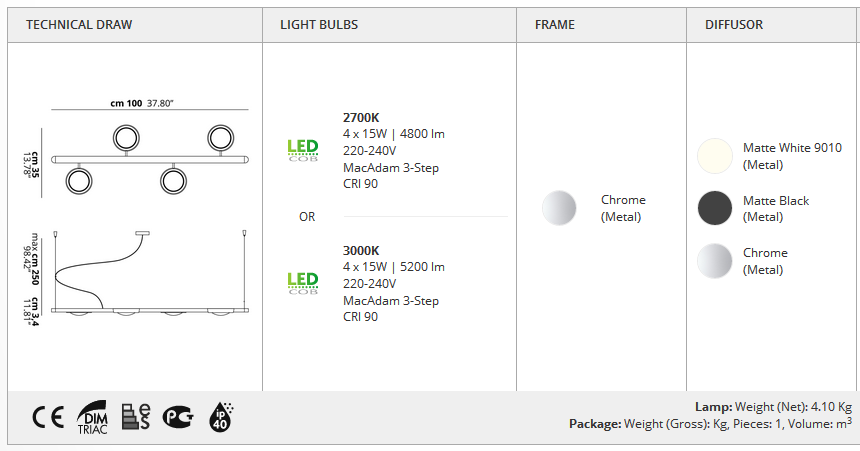Image resolution: width=860 pixels, height=451 pixels.
Task: Click the LED COB icon beside 3000K
Action: pos(303,283)
